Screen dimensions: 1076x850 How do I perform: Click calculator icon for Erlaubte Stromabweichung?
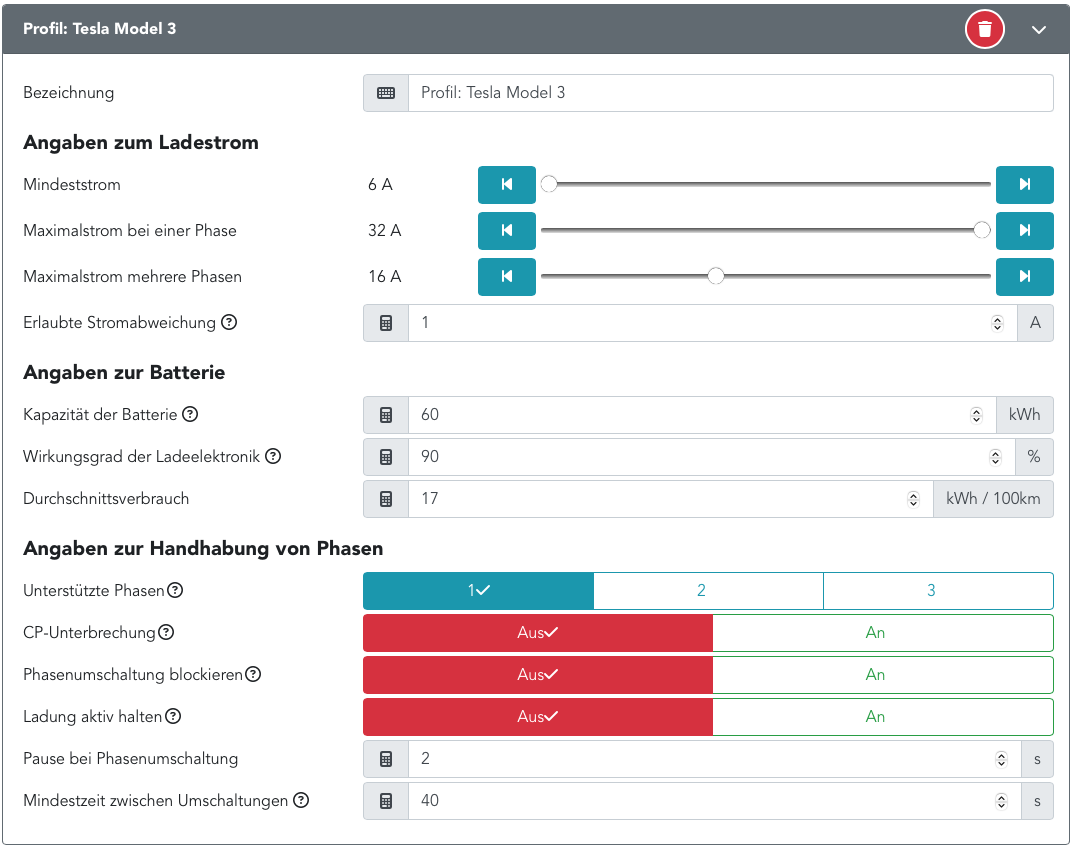click(386, 323)
